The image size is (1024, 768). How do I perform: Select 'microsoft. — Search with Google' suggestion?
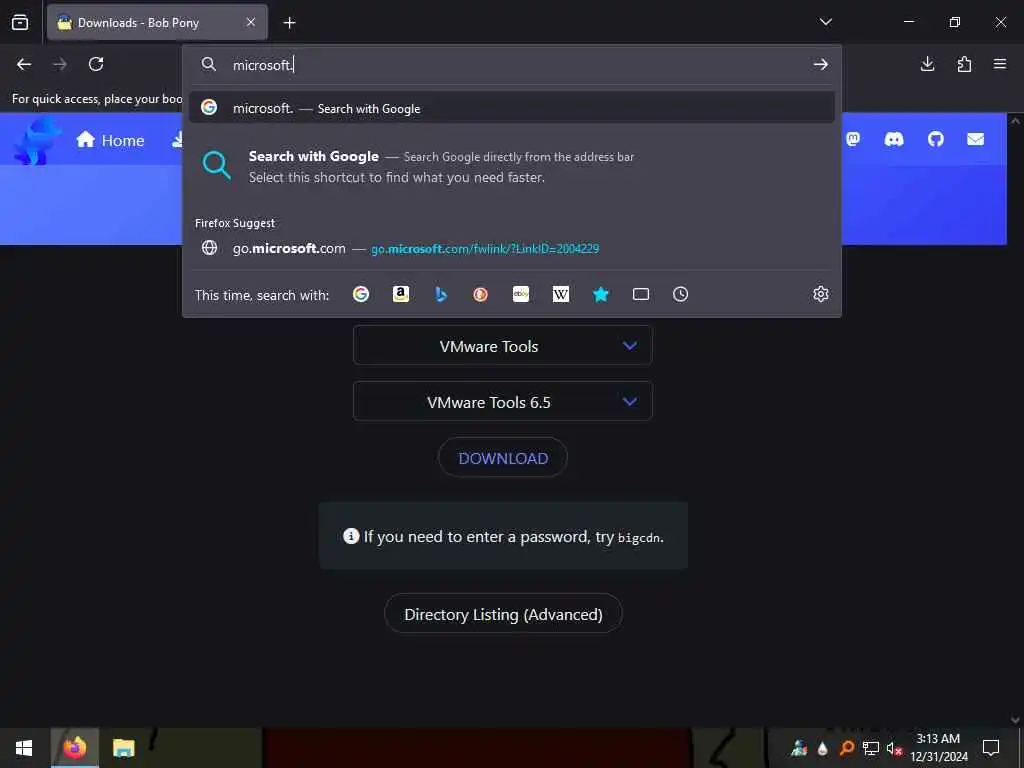click(x=511, y=108)
